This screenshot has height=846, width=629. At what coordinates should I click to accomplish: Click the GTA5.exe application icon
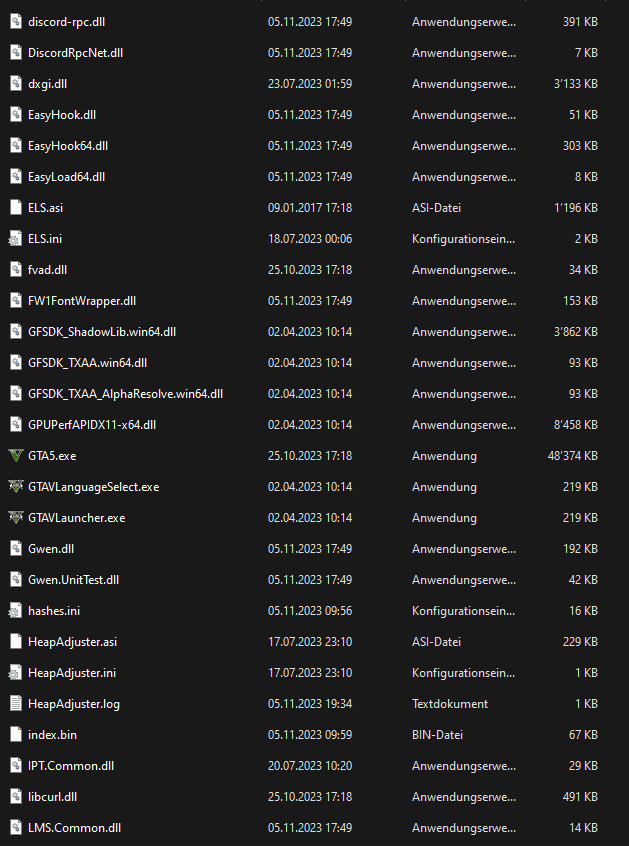tap(16, 456)
